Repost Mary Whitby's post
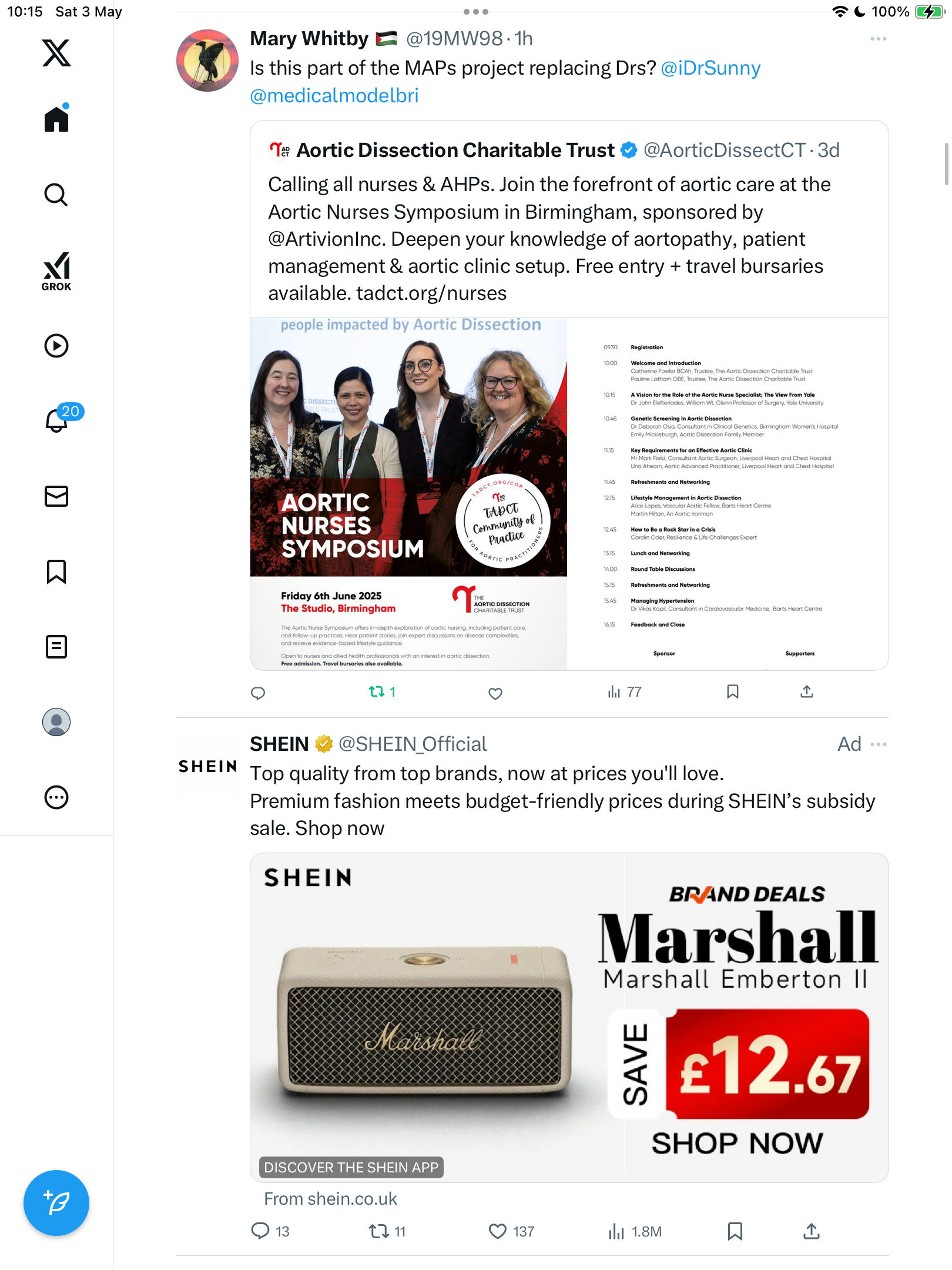This screenshot has height=1270, width=952. (x=382, y=692)
